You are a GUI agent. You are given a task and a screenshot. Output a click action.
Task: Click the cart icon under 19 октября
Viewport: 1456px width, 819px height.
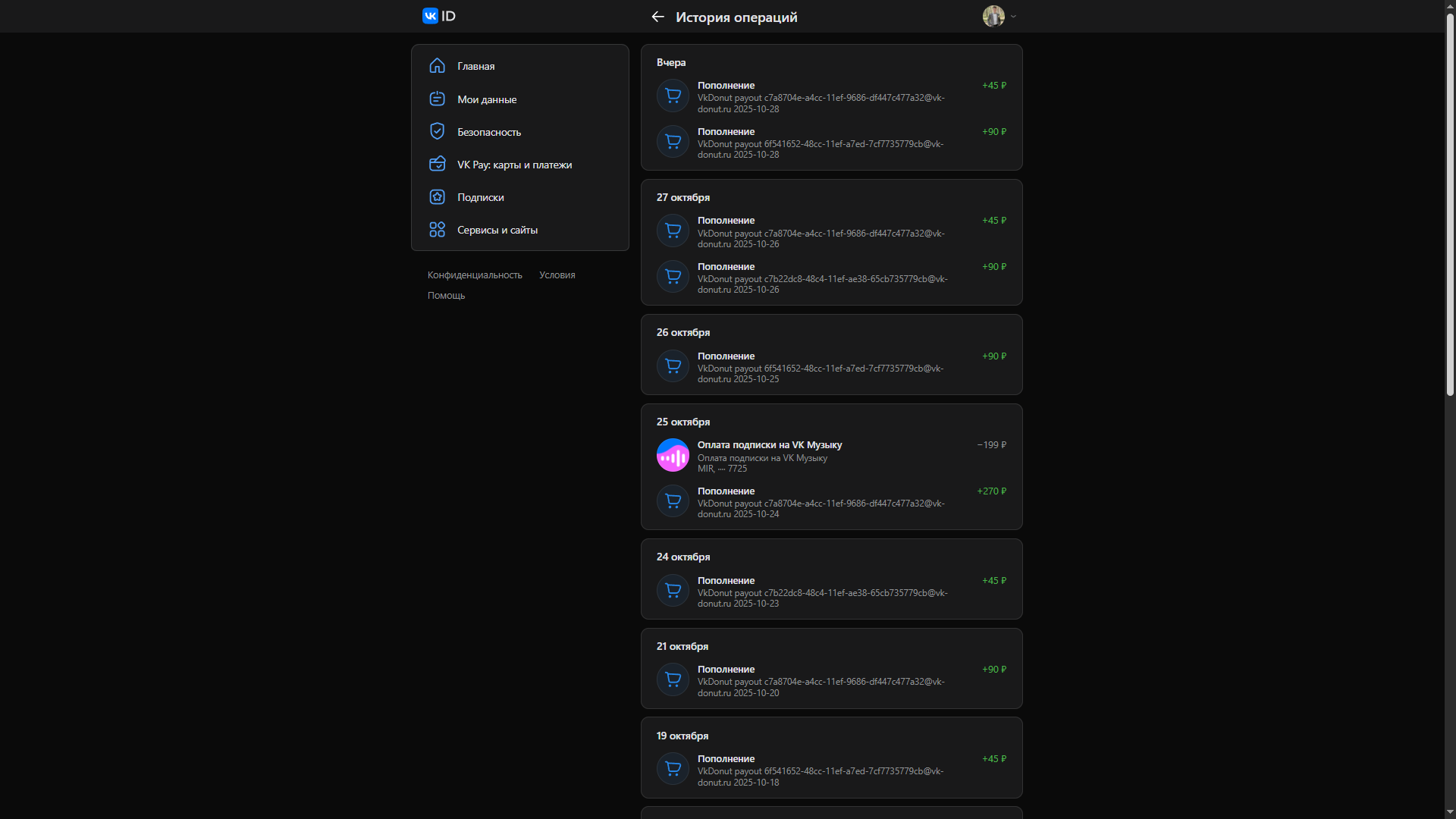pyautogui.click(x=673, y=769)
